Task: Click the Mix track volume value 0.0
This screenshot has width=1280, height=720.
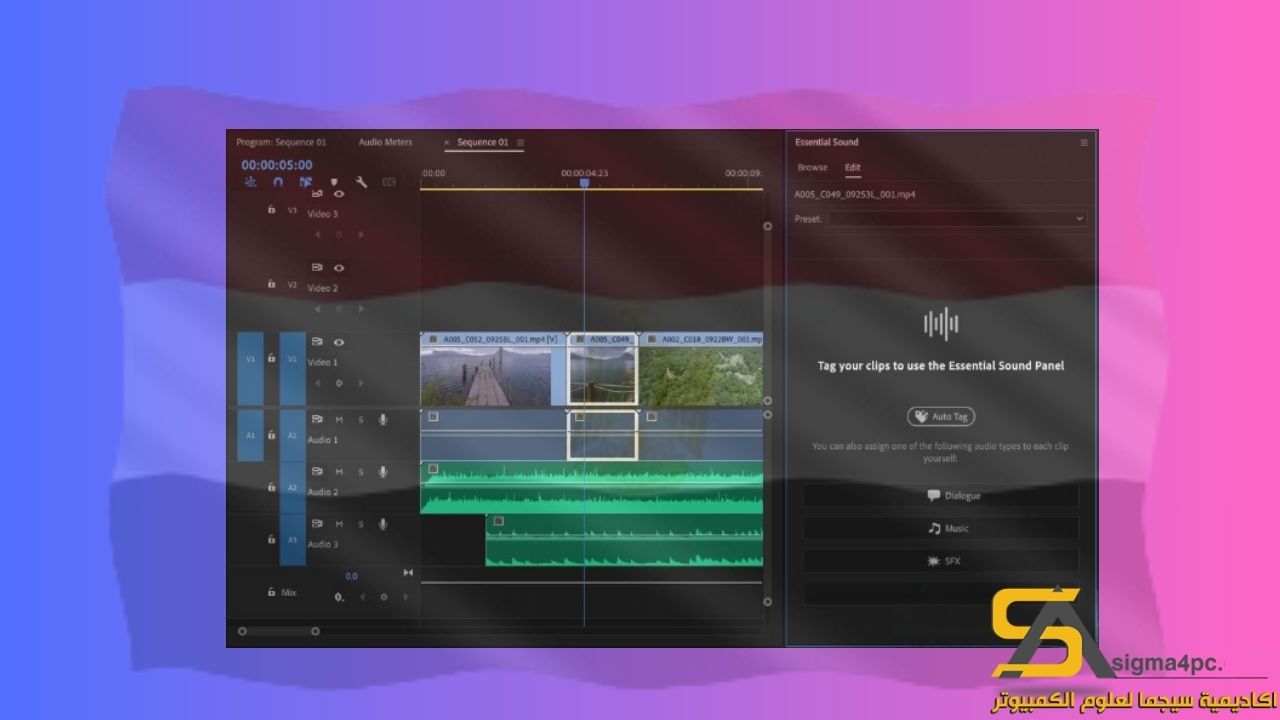Action: coord(351,576)
